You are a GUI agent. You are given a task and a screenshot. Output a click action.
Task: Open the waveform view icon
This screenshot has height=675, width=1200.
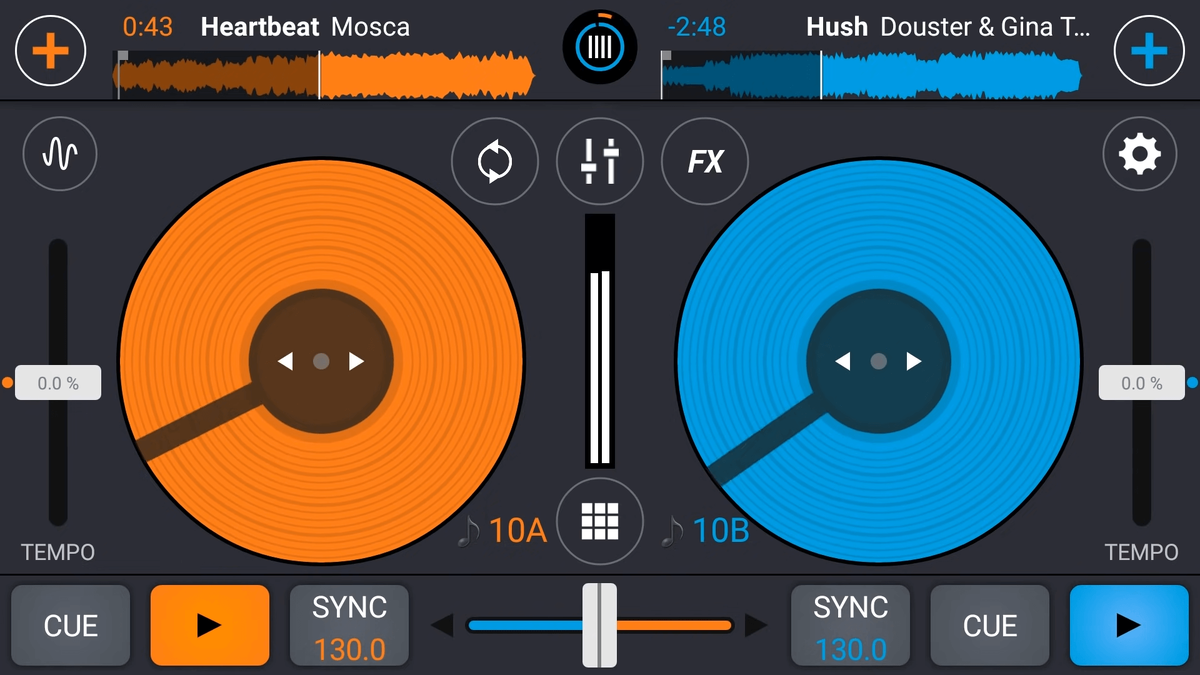coord(60,154)
